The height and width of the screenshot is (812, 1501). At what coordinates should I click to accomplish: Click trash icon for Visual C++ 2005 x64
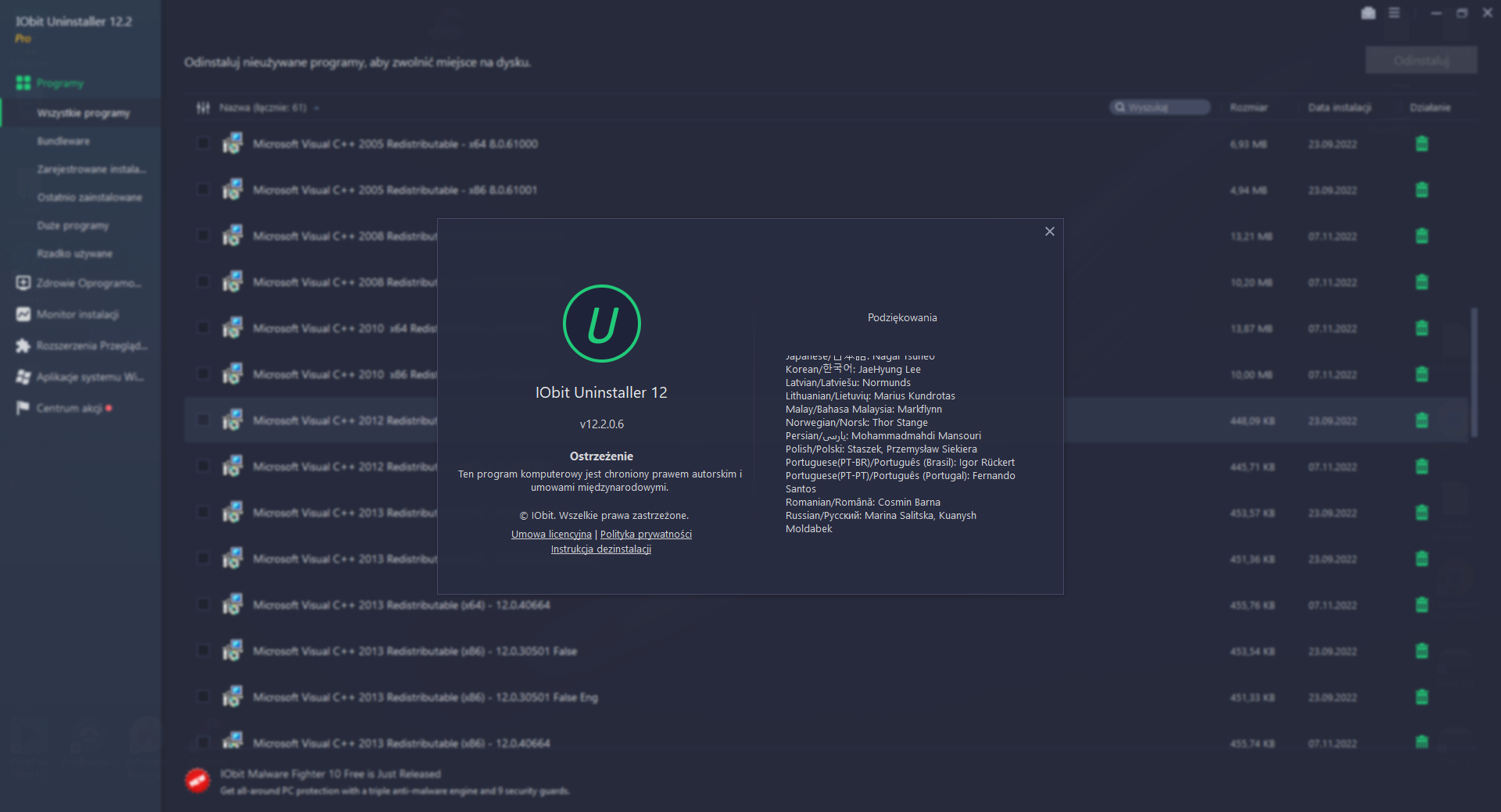(1422, 144)
